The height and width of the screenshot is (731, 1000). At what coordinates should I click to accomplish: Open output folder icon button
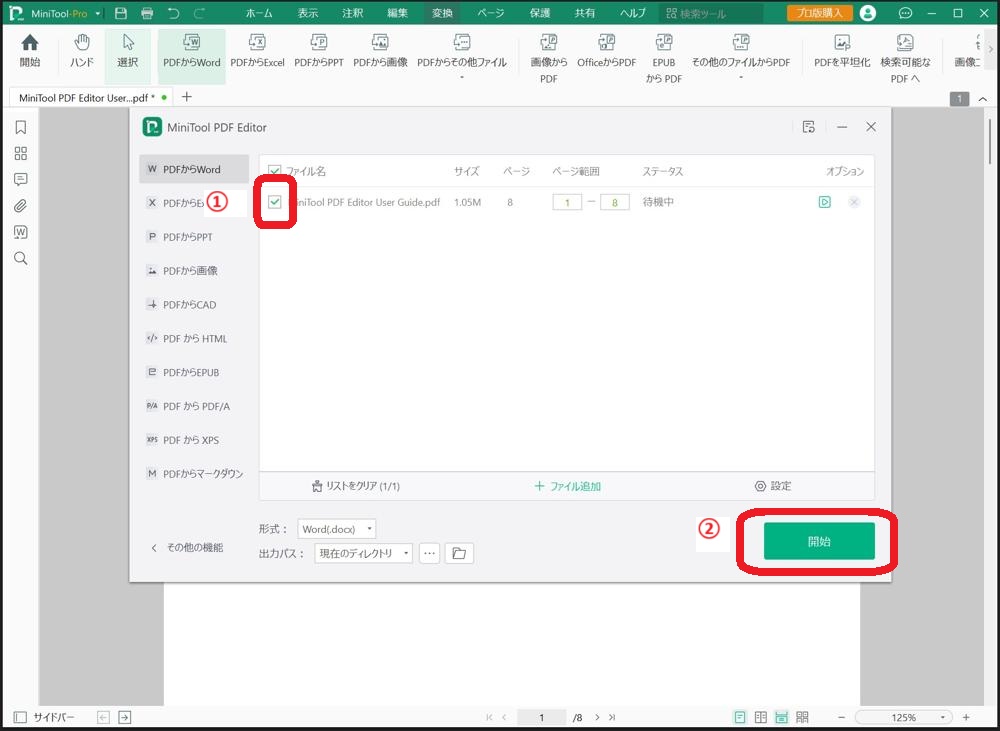pyautogui.click(x=459, y=553)
